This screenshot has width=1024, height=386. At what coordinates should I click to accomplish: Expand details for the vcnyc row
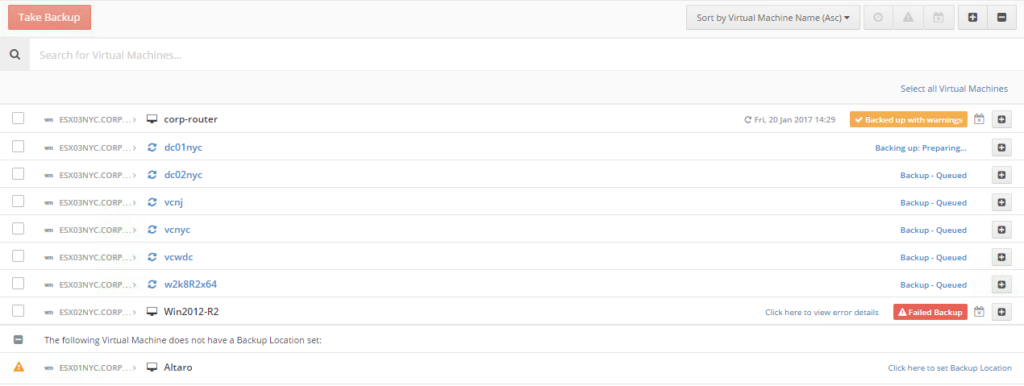click(x=1001, y=230)
